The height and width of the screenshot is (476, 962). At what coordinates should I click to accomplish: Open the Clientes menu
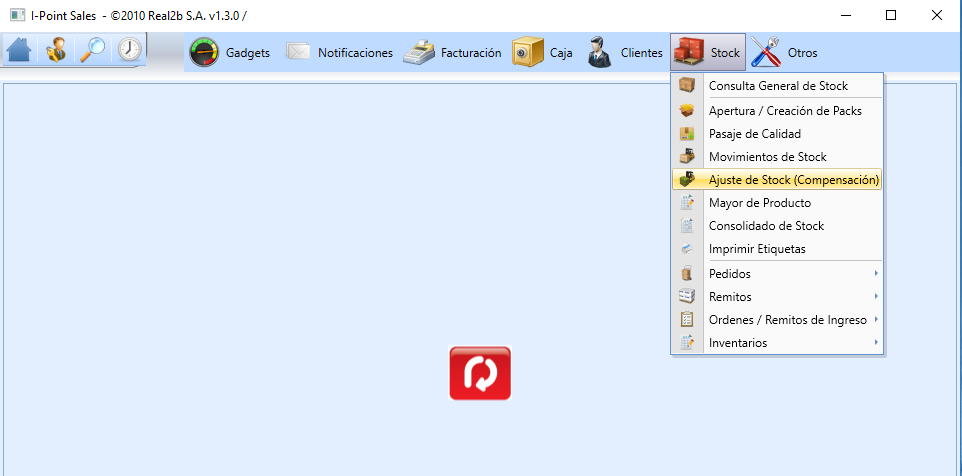[625, 53]
